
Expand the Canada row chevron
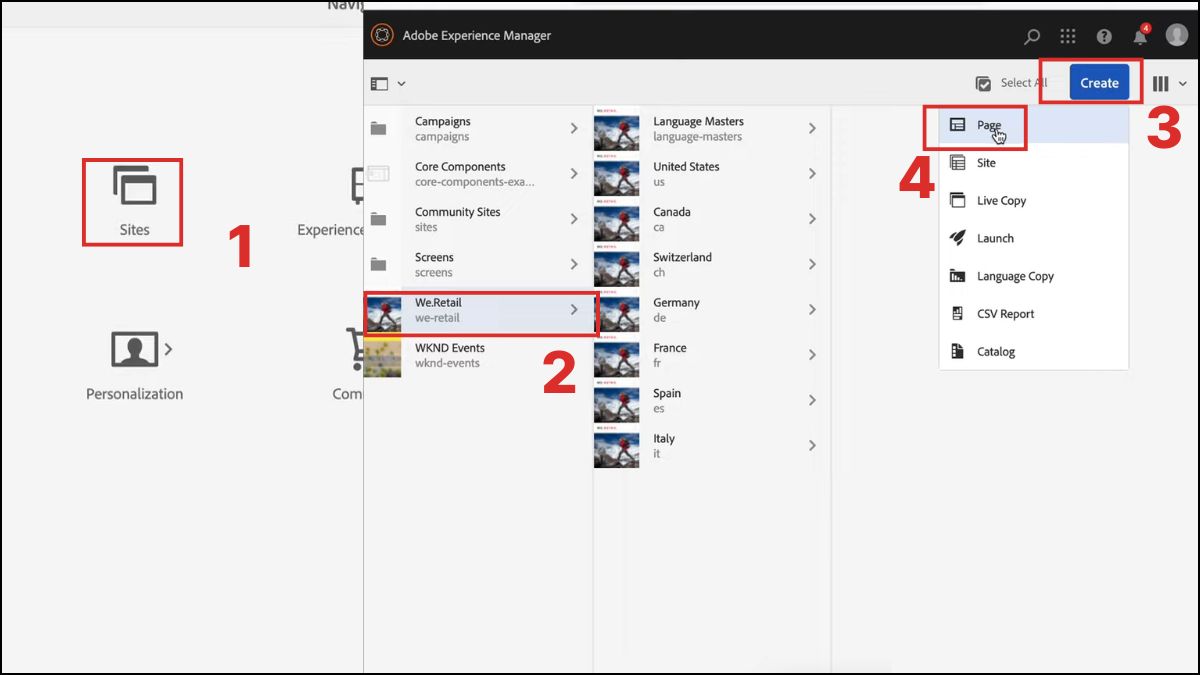[x=812, y=219]
